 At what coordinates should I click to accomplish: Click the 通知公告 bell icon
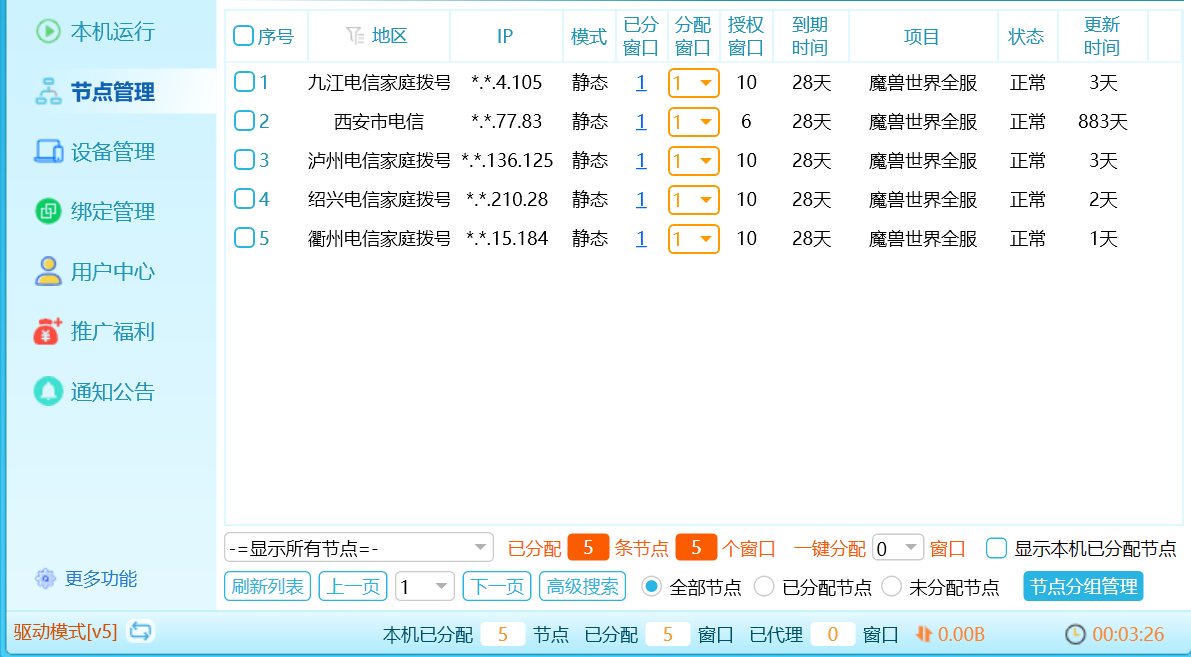pyautogui.click(x=49, y=391)
